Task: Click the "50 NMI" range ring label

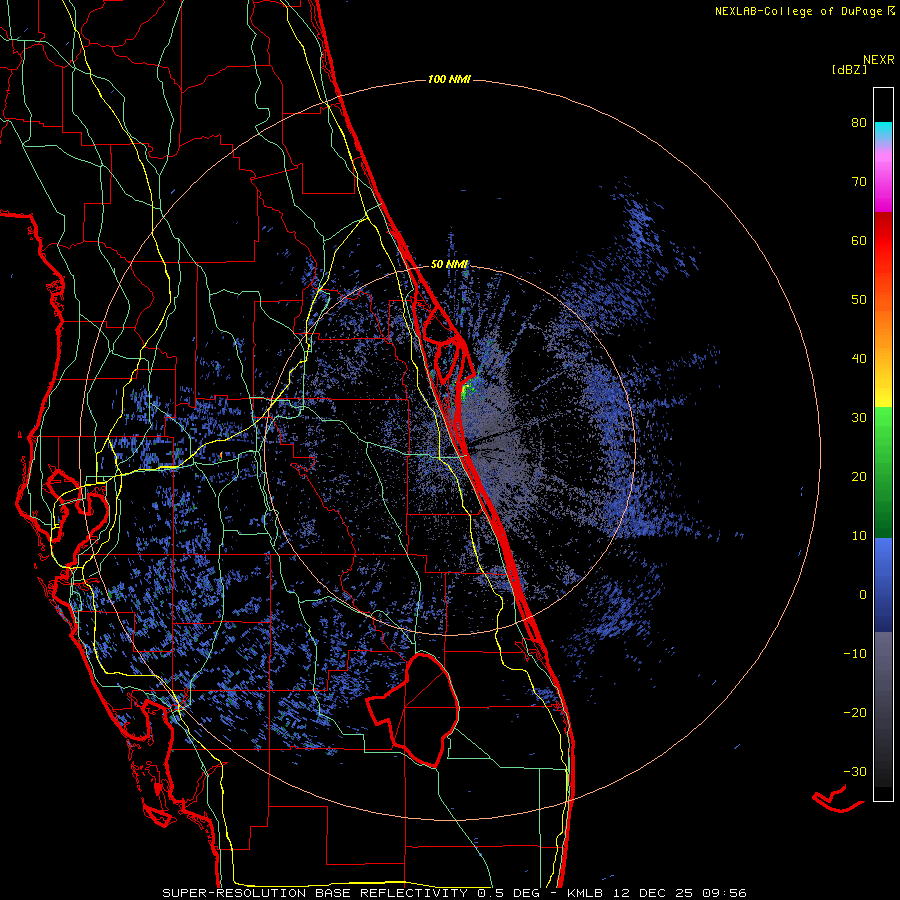Action: (449, 265)
